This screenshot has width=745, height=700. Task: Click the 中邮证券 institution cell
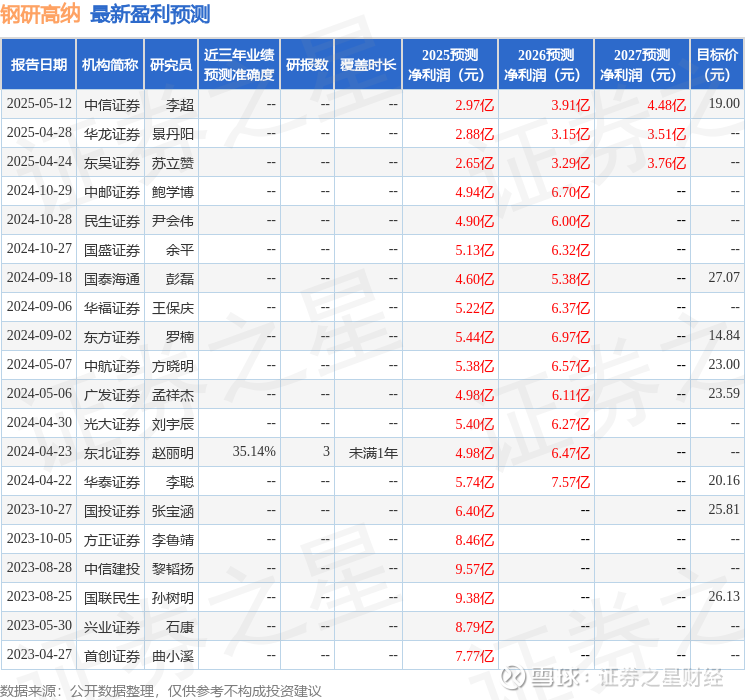[112, 192]
